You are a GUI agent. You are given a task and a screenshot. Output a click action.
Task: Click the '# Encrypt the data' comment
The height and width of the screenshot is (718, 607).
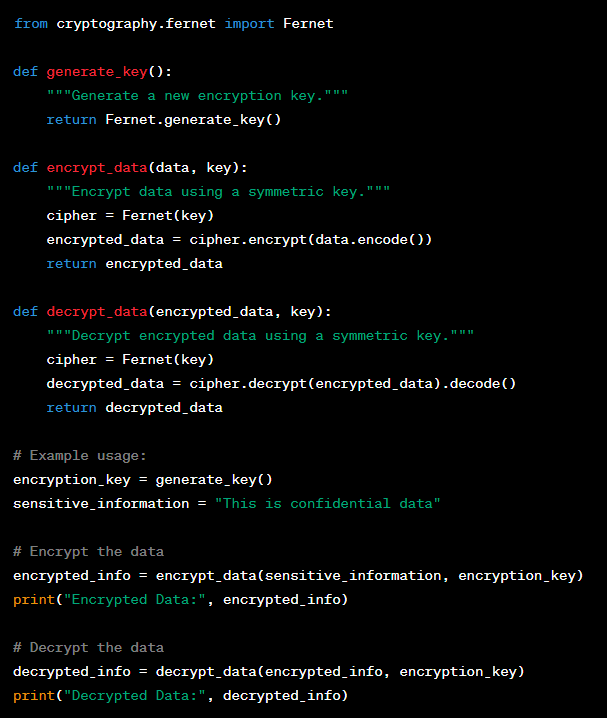(88, 551)
